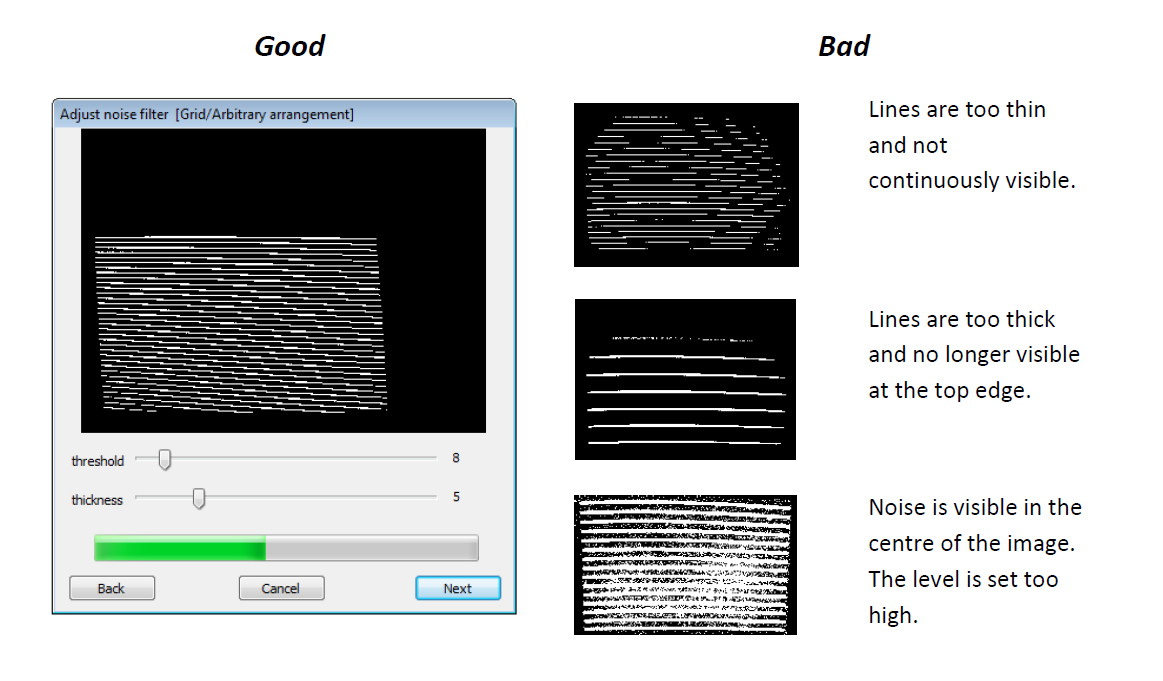Click the Next button
Image resolution: width=1163 pixels, height=681 pixels.
point(457,588)
